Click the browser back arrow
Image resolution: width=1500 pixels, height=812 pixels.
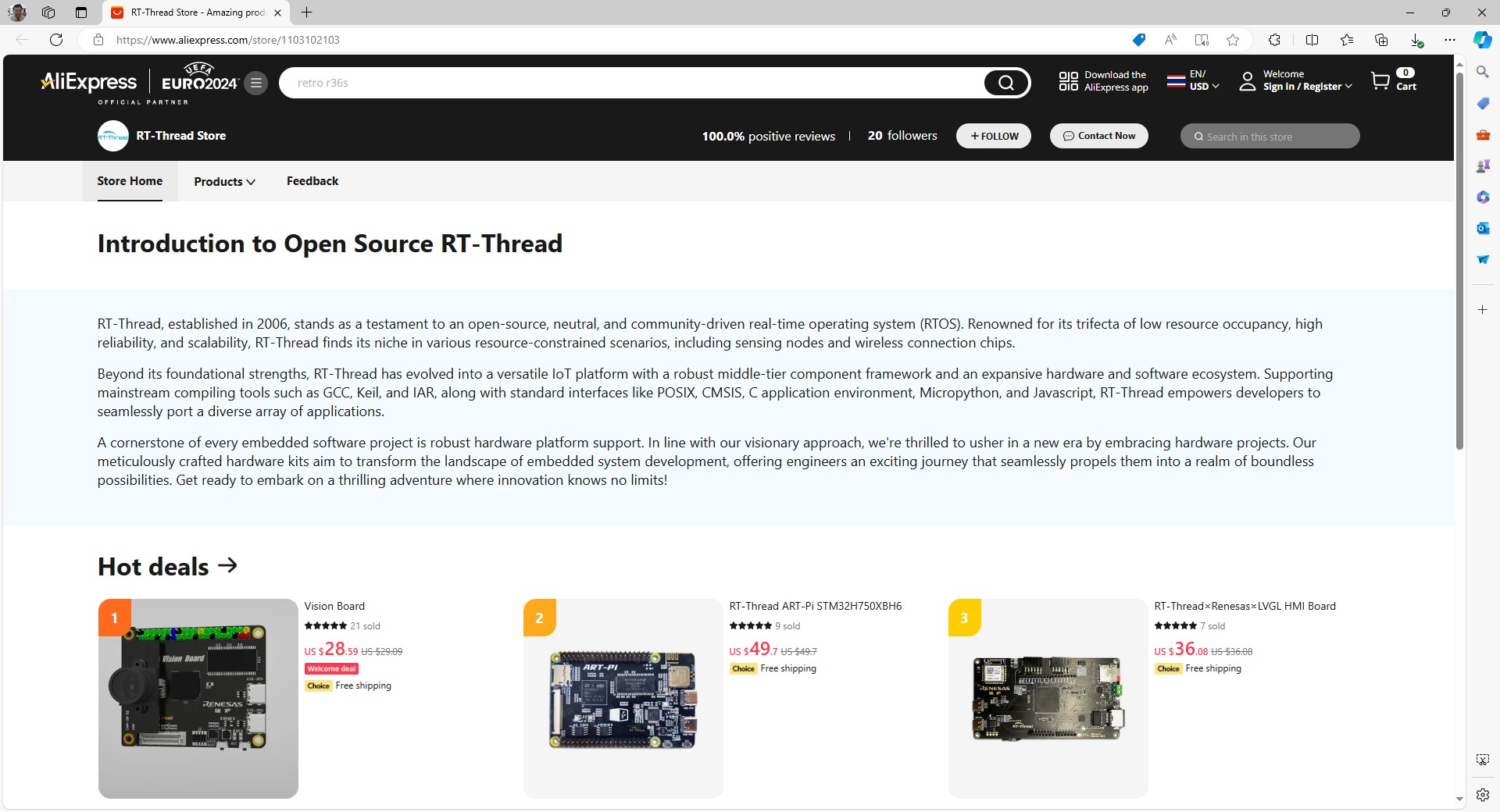click(x=22, y=40)
